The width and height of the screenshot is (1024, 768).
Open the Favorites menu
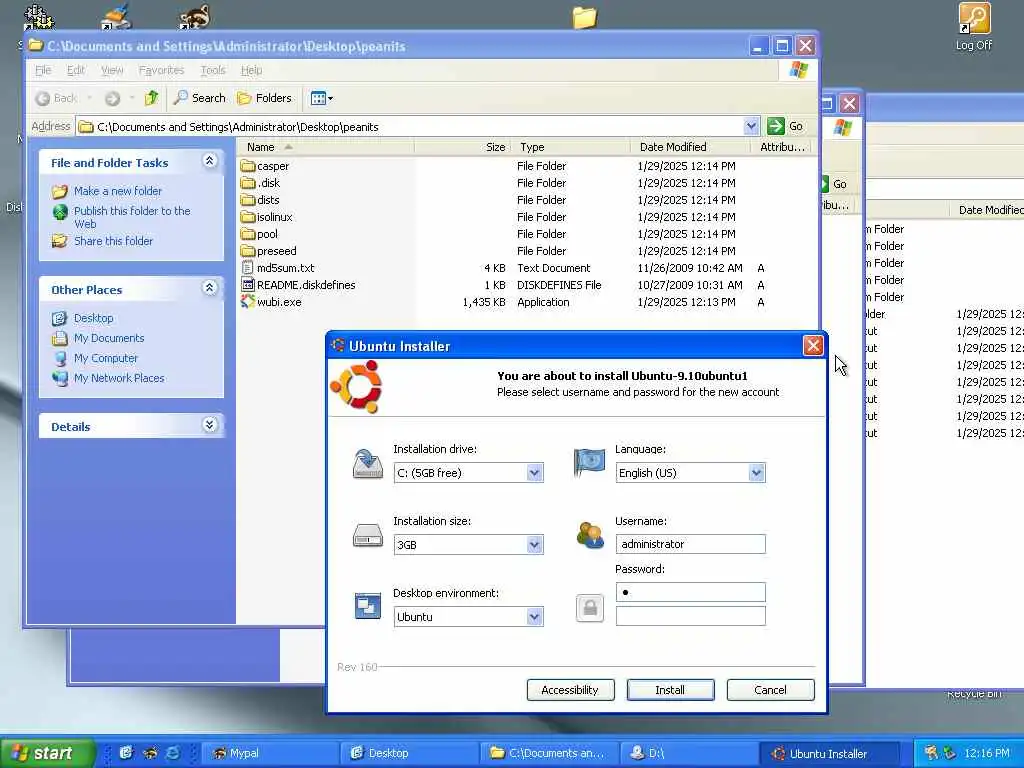(x=161, y=70)
